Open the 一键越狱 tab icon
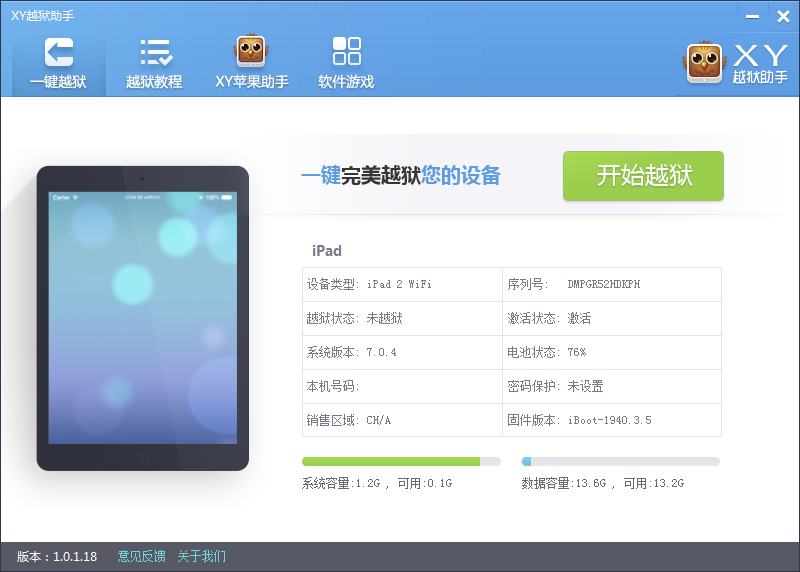The height and width of the screenshot is (572, 800). (59, 52)
